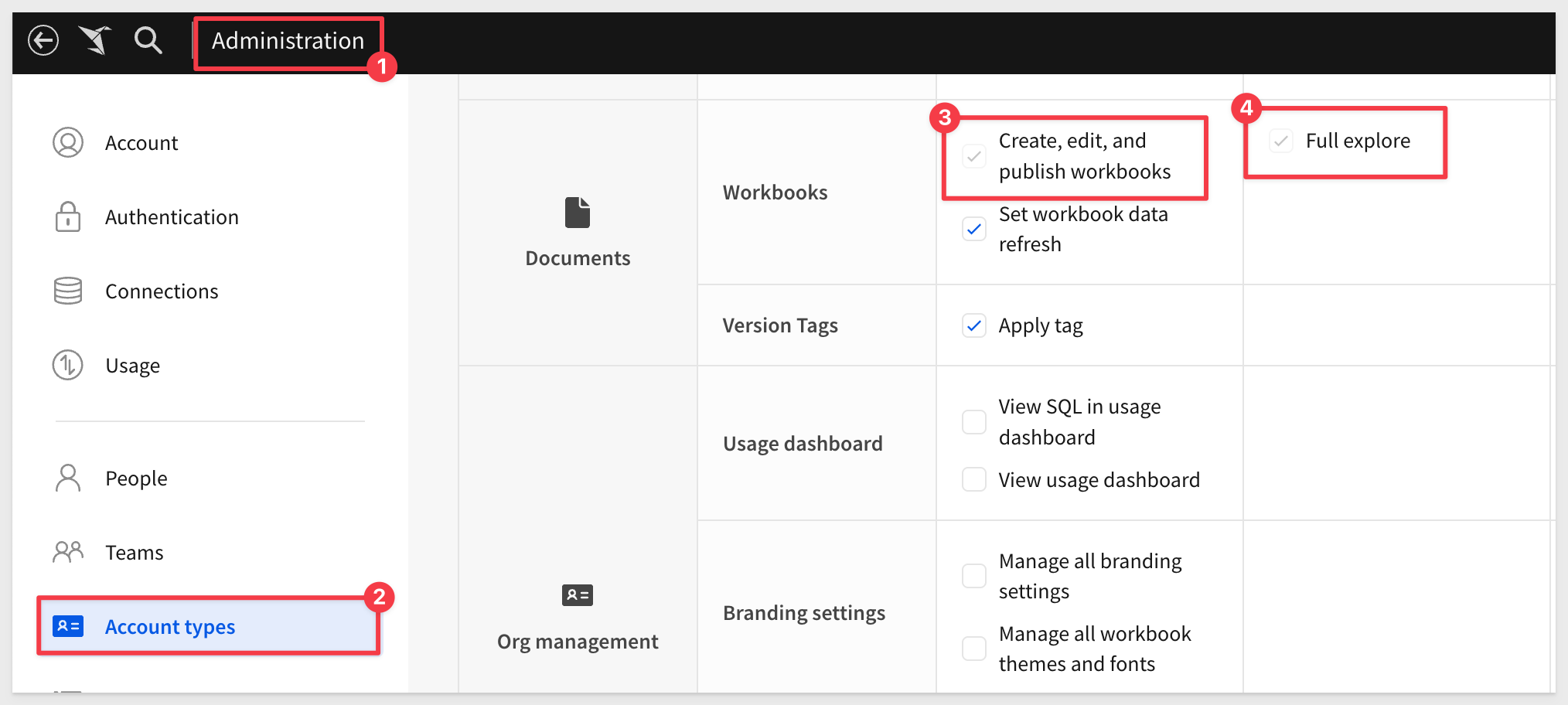Image resolution: width=1568 pixels, height=705 pixels.
Task: Click the Administration header title
Action: (288, 41)
